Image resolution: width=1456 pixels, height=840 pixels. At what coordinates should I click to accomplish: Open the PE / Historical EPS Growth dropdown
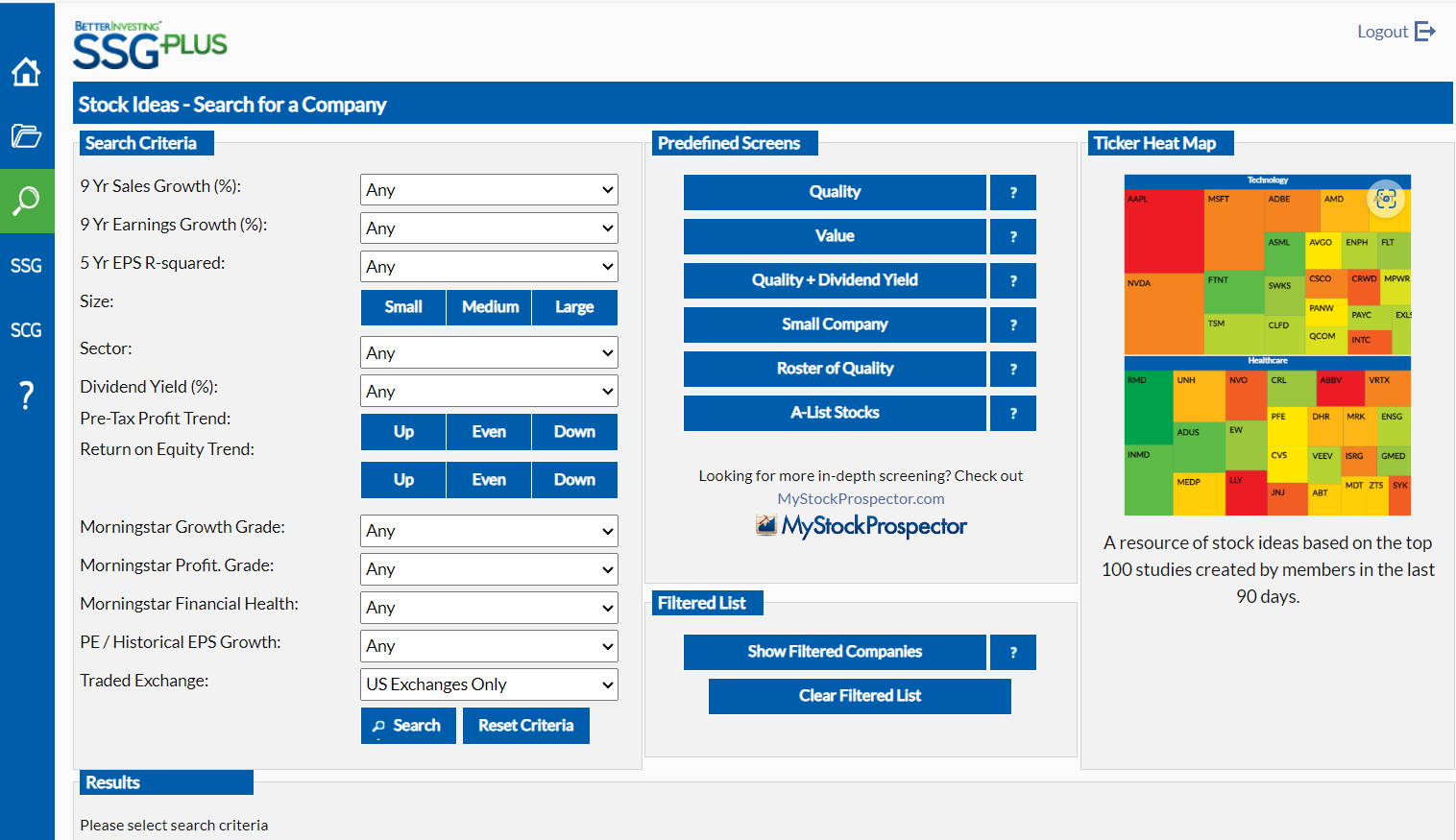490,646
